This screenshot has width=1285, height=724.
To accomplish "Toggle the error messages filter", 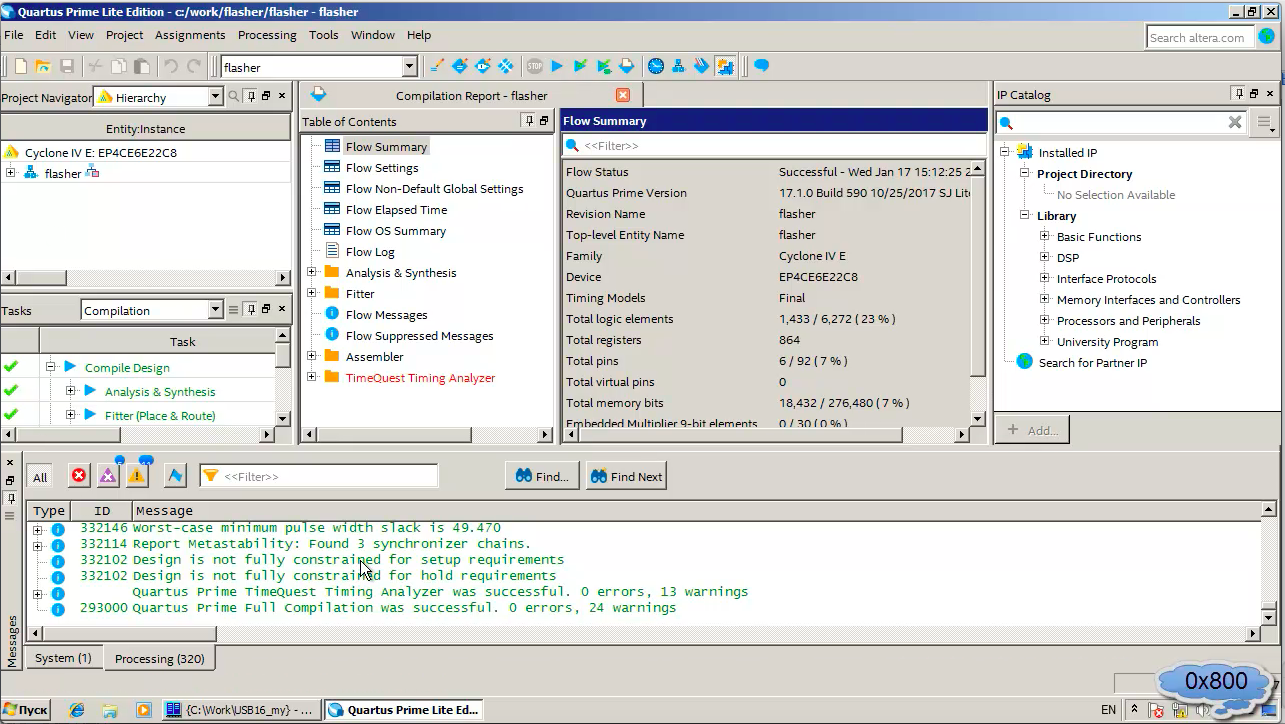I will (79, 476).
